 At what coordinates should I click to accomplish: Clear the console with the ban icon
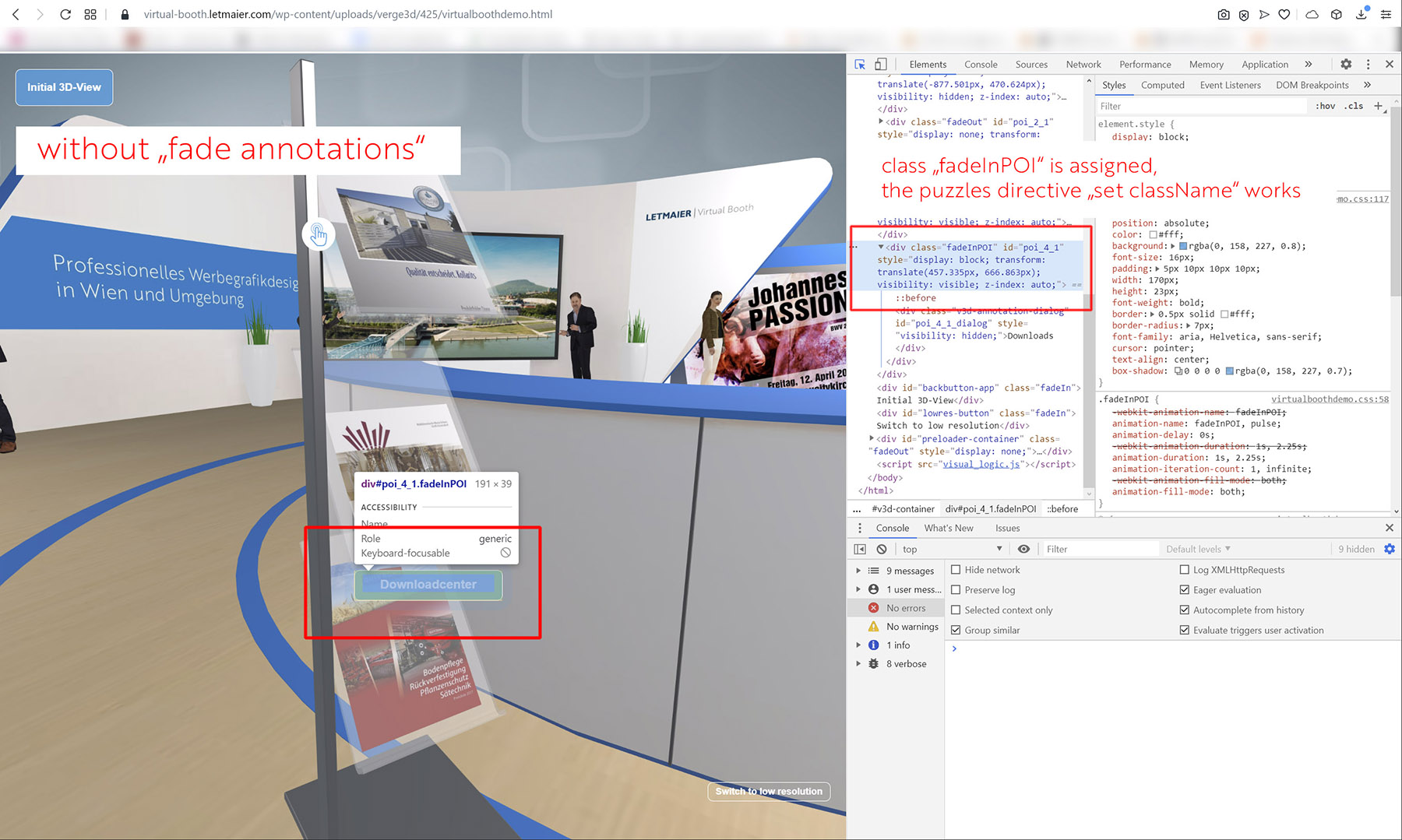[x=882, y=549]
